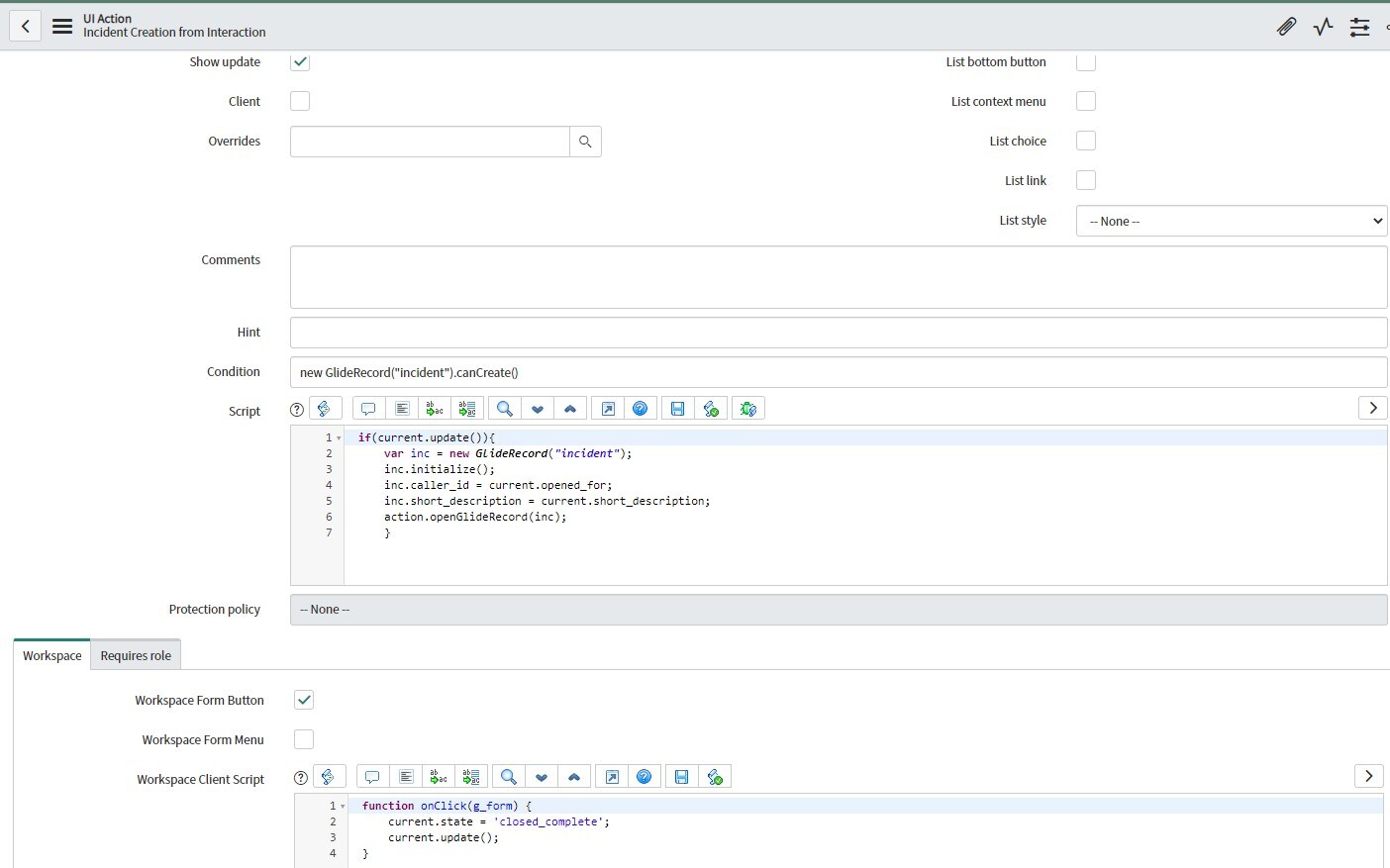Image resolution: width=1390 pixels, height=868 pixels.
Task: Click Replace All in Script toolbar
Action: tap(468, 409)
